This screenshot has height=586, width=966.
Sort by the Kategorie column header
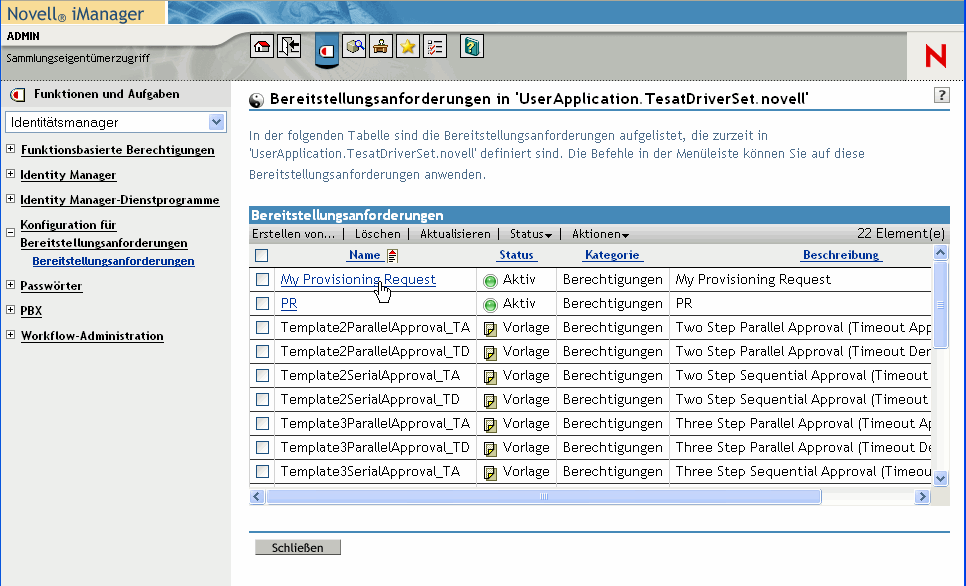(612, 256)
